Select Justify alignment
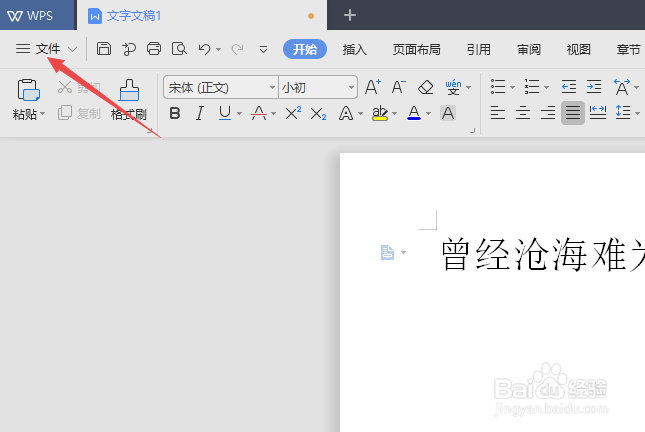Viewport: 645px width, 432px height. click(573, 113)
